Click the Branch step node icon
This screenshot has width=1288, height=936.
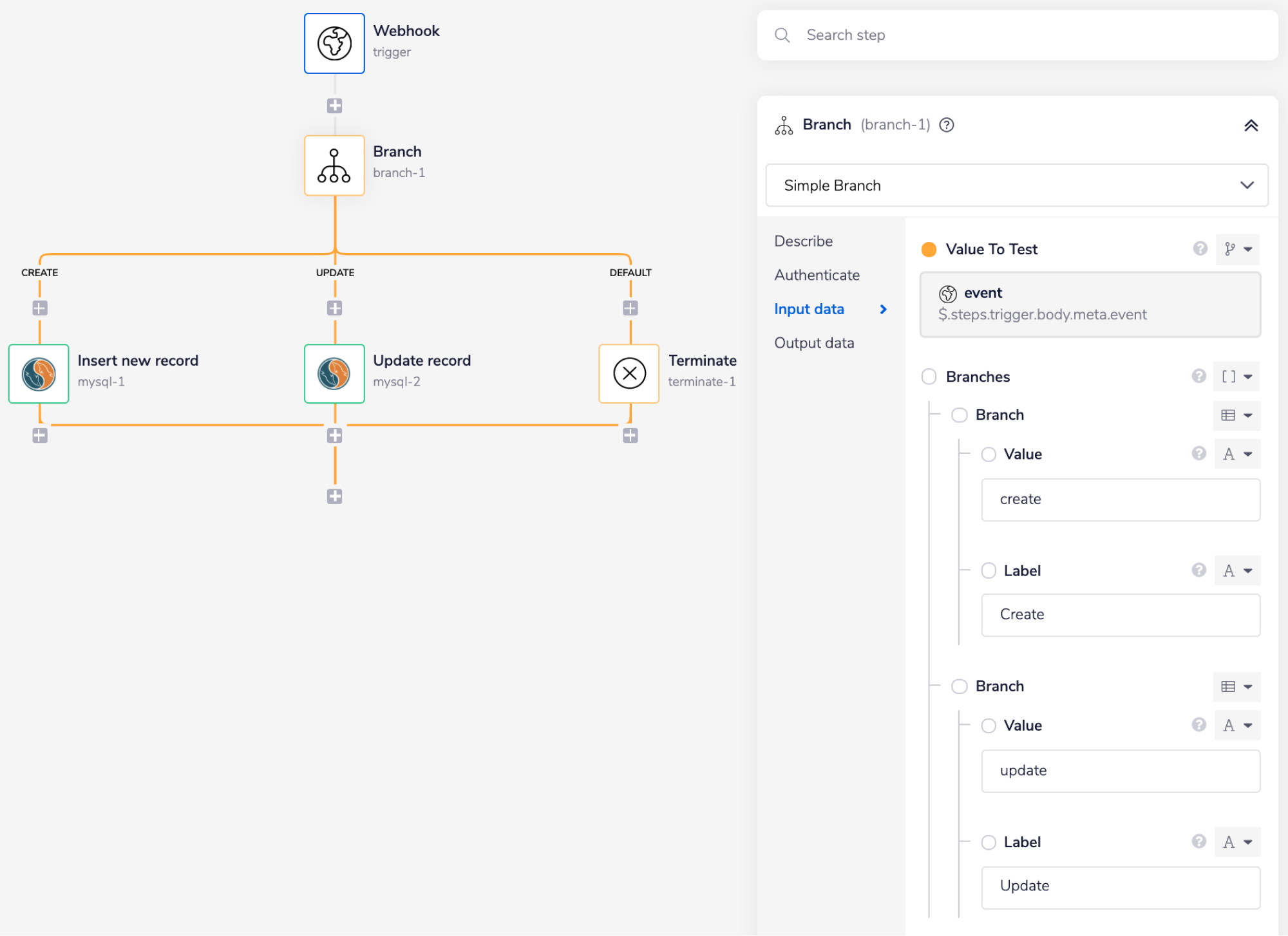coord(334,165)
